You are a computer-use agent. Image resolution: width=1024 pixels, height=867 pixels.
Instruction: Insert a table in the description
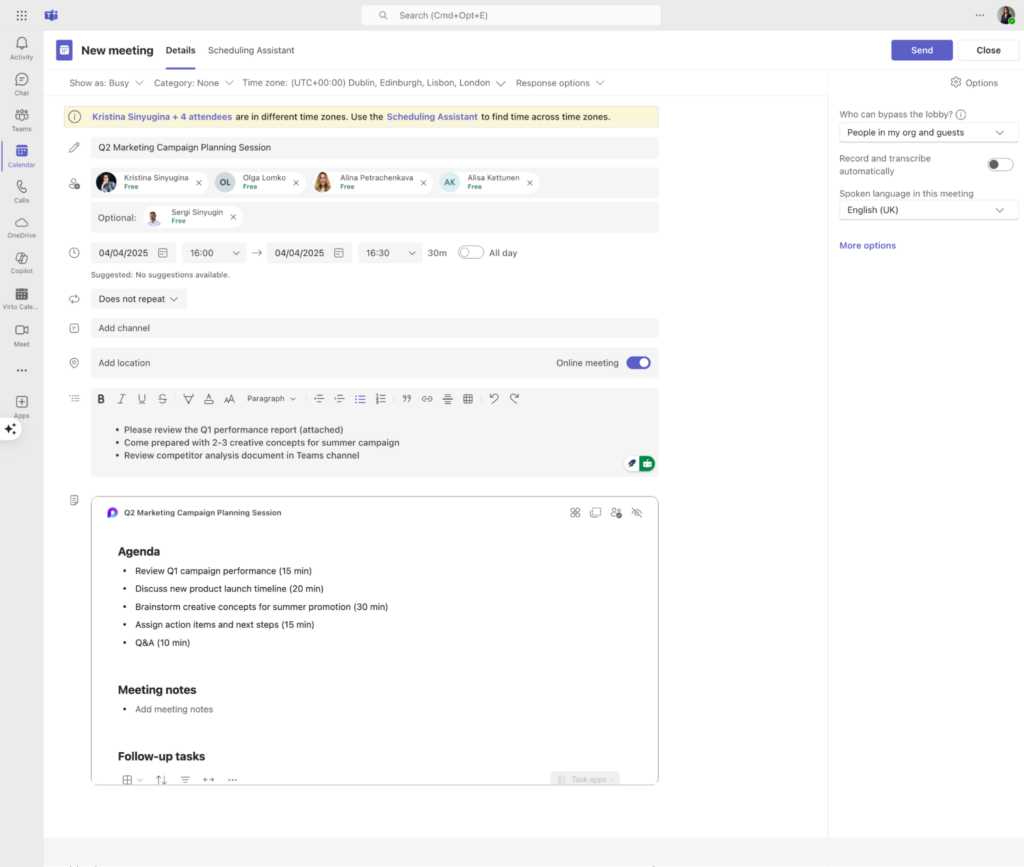(x=468, y=399)
